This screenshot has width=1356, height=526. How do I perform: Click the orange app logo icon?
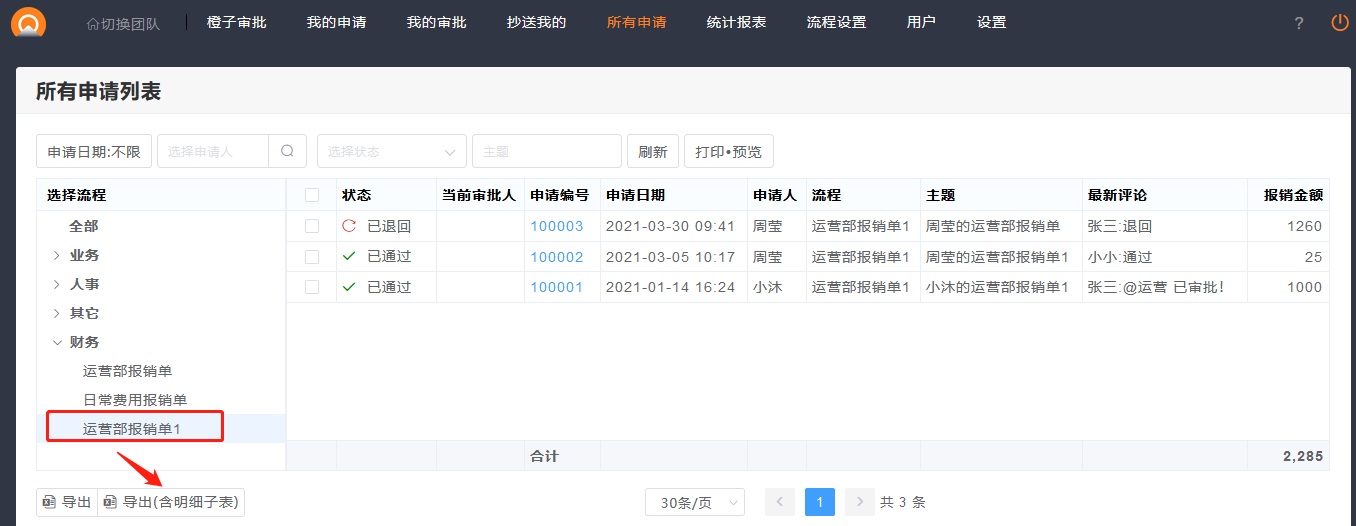[x=28, y=22]
